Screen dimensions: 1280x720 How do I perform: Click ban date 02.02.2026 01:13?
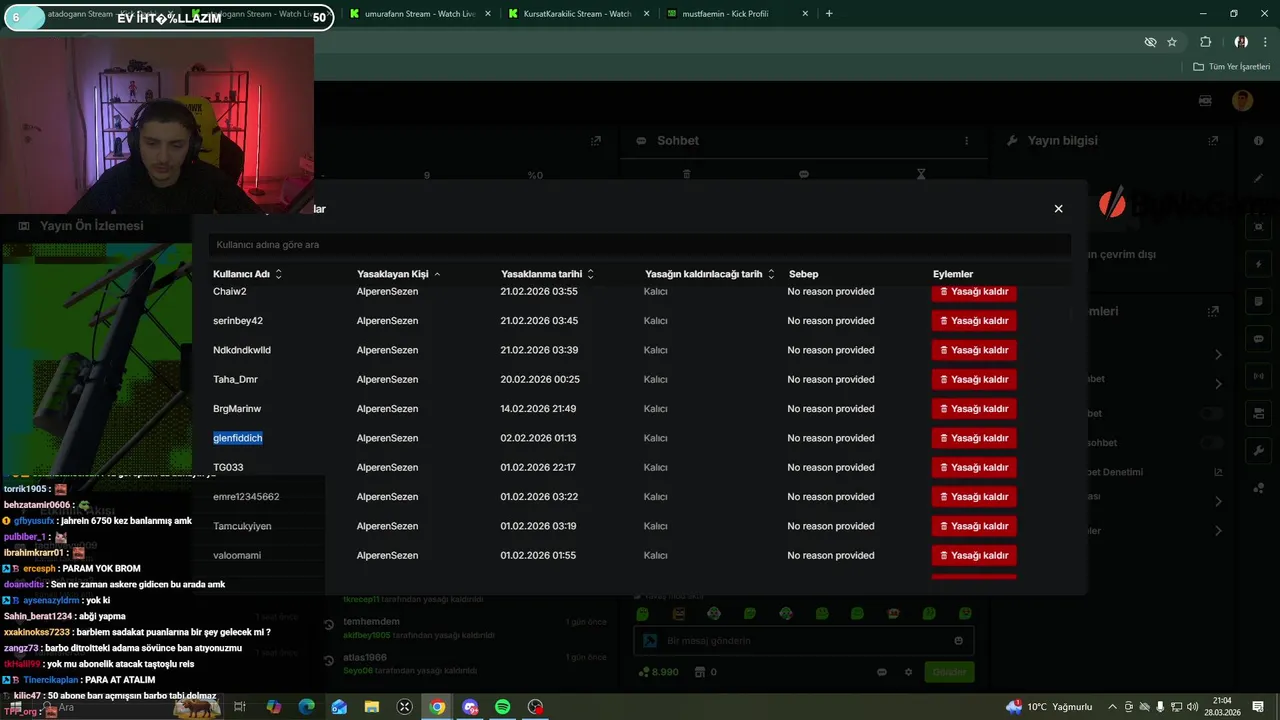coord(538,438)
